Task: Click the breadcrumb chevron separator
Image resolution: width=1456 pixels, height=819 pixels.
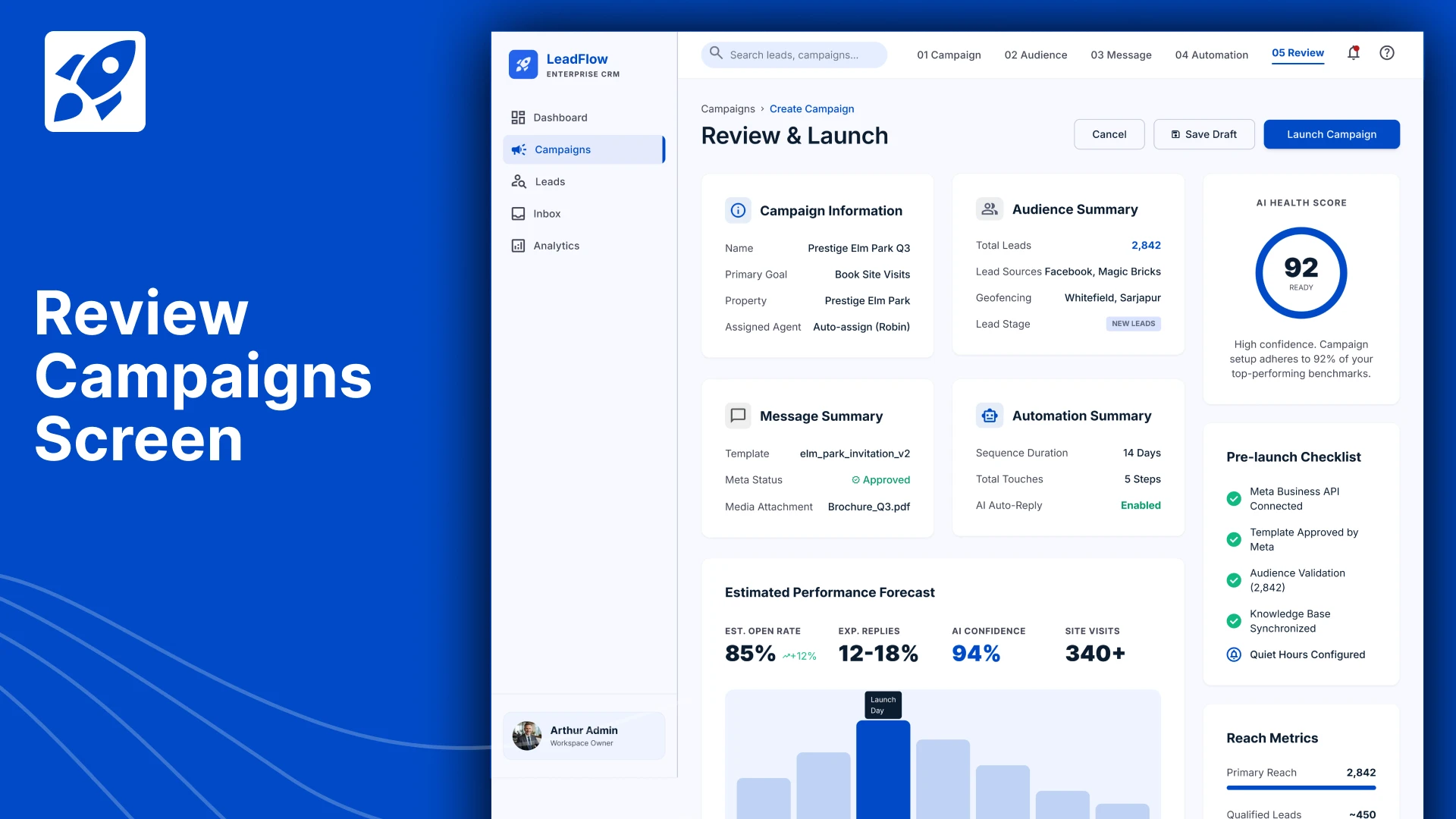Action: [x=762, y=109]
